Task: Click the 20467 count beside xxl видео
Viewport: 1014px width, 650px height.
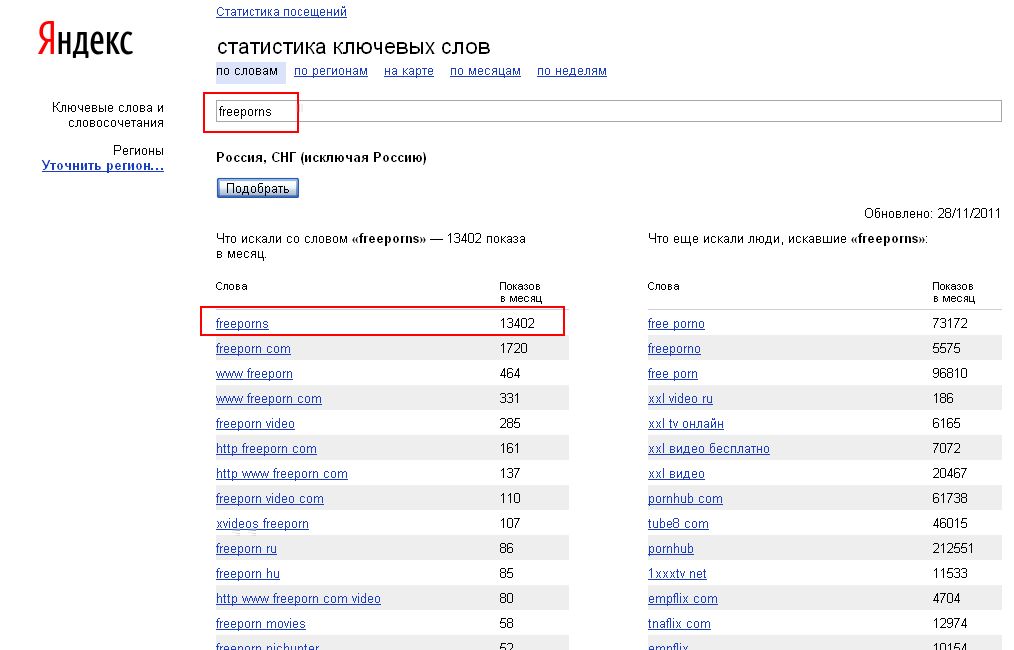Action: click(950, 474)
